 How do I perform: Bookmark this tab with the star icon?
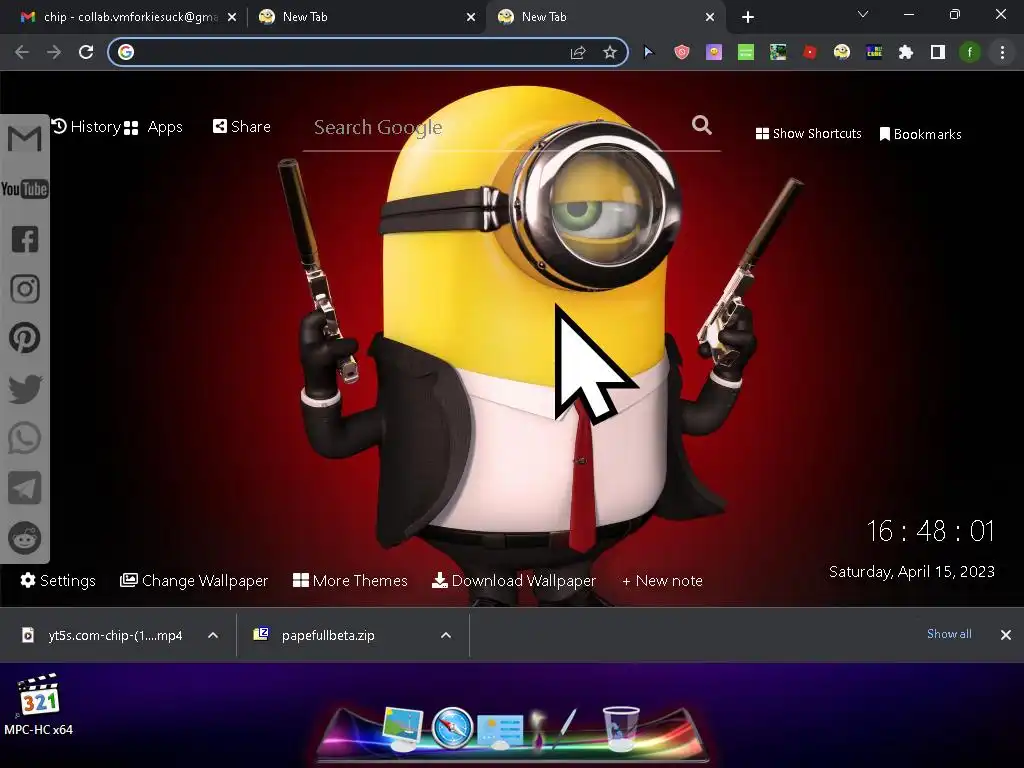point(610,52)
